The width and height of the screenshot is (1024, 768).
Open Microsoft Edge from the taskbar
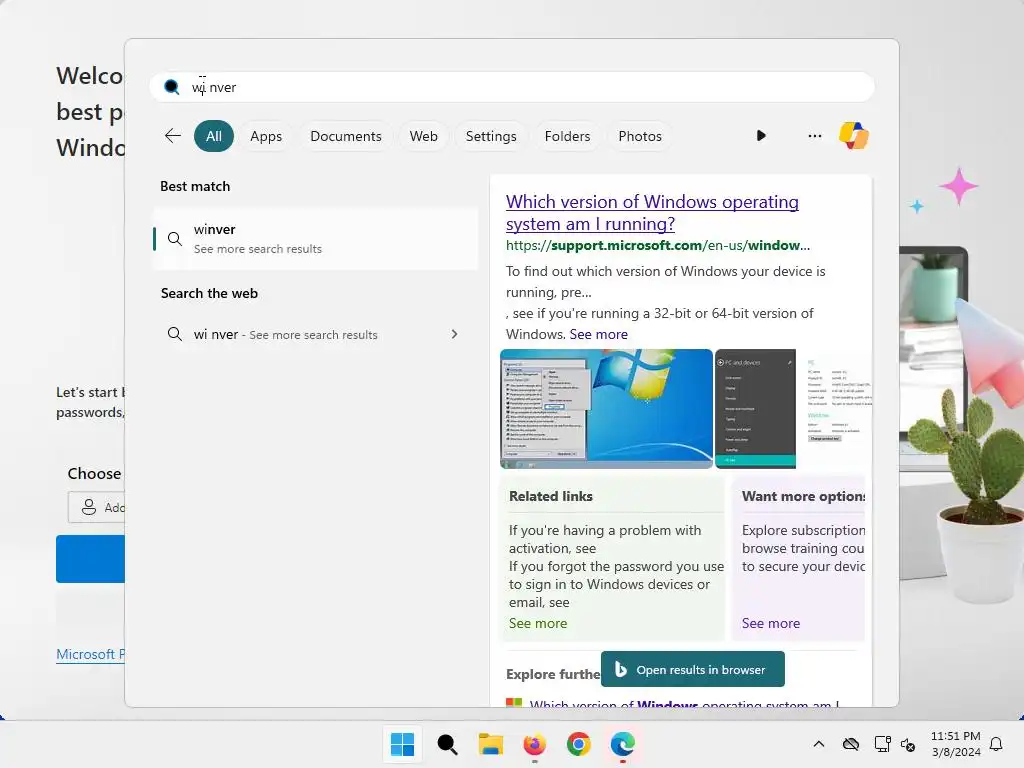[622, 744]
